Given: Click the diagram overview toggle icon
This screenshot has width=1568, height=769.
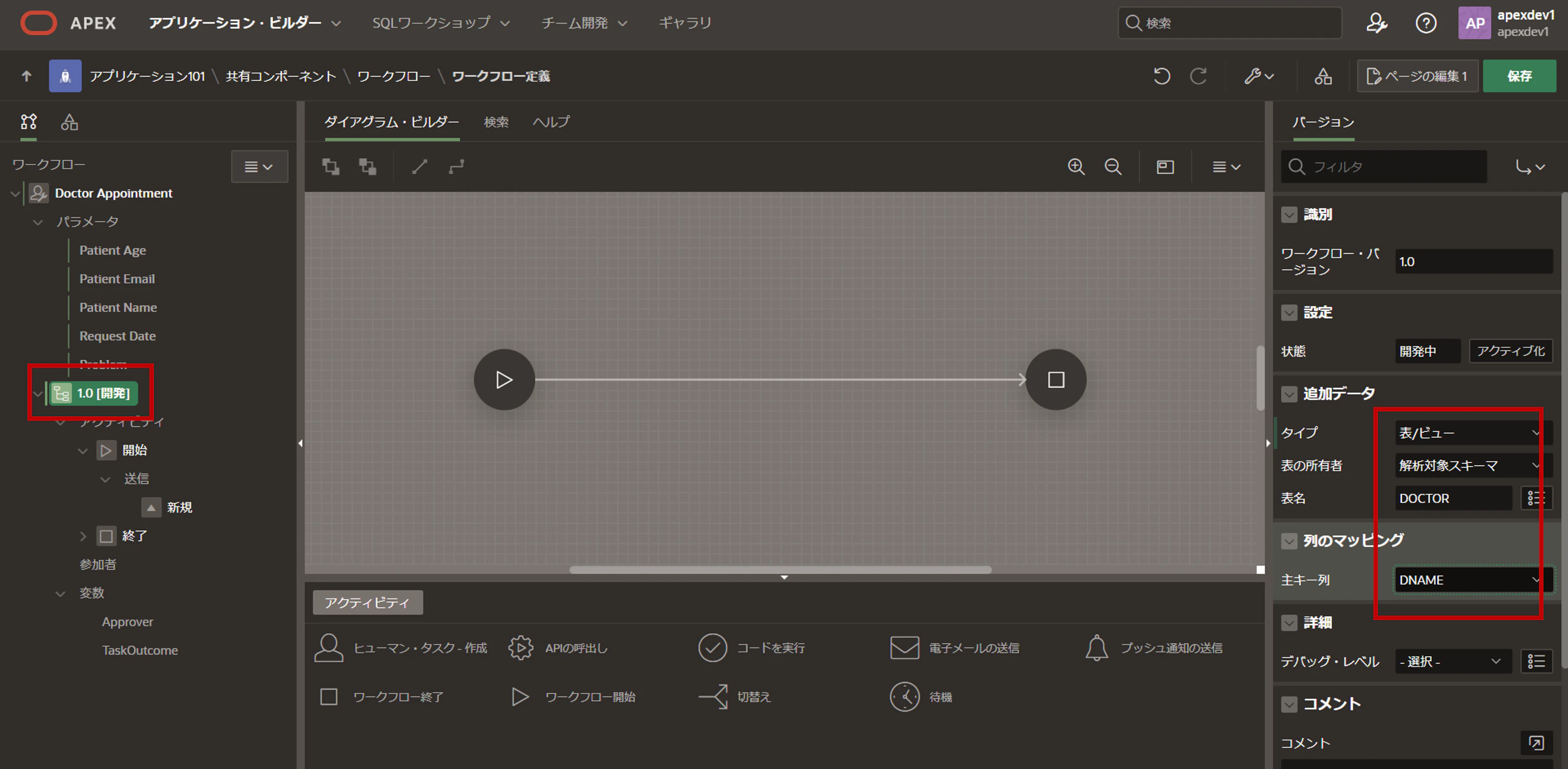Looking at the screenshot, I should coord(1165,167).
